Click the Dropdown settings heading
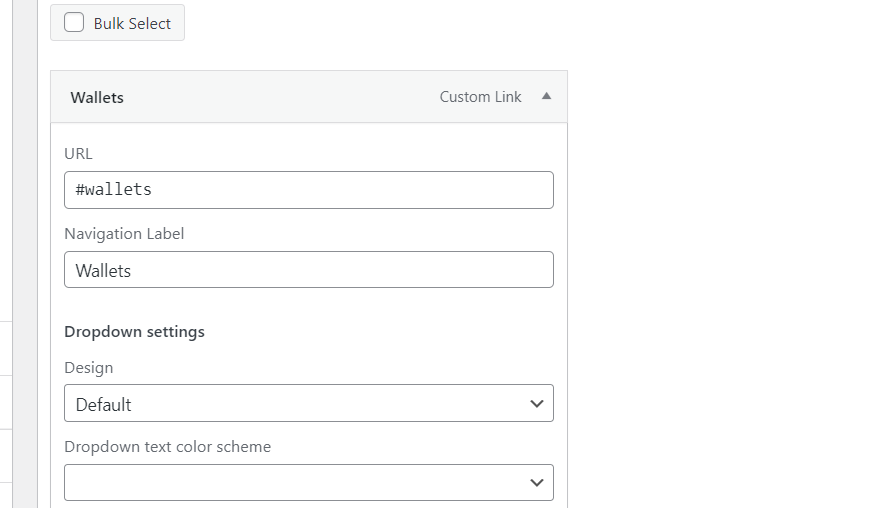 pos(134,331)
